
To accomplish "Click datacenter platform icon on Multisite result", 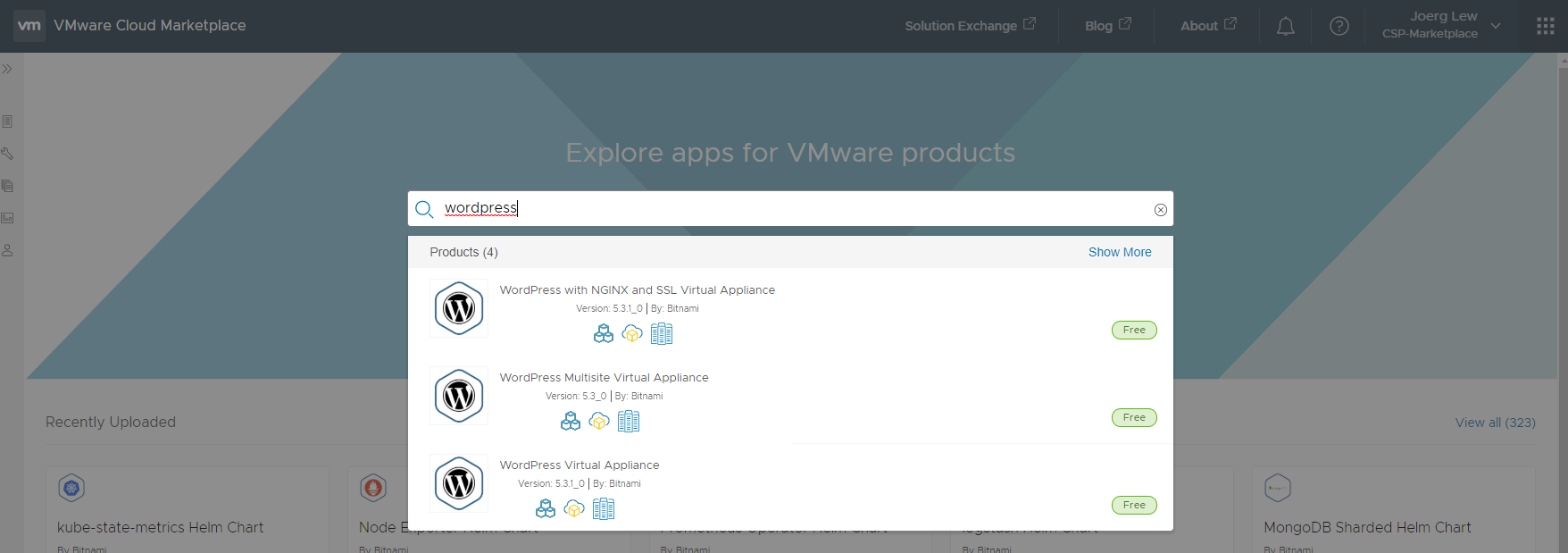I will (629, 421).
